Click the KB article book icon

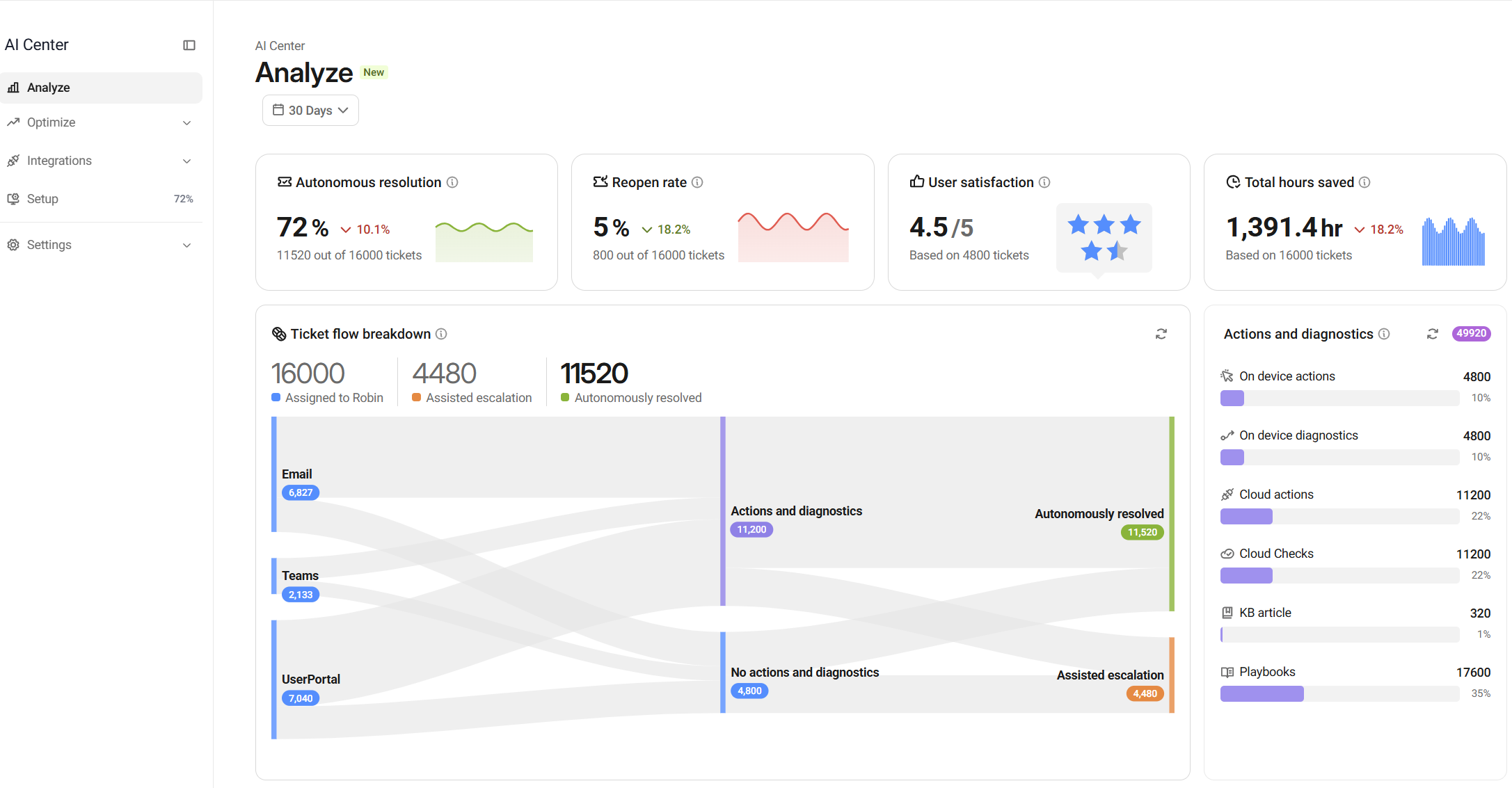[1227, 613]
